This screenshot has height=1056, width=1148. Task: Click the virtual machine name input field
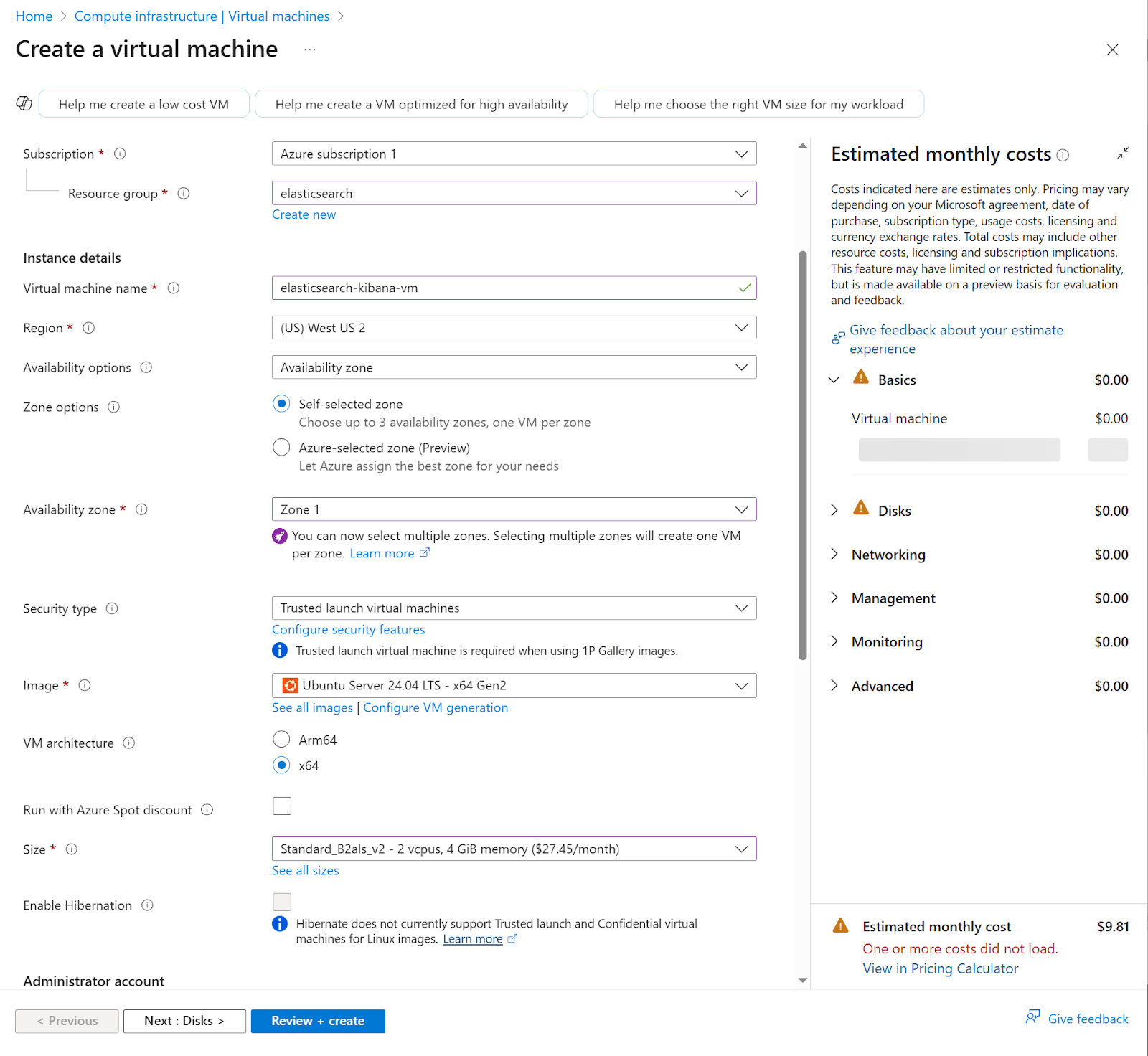click(514, 288)
